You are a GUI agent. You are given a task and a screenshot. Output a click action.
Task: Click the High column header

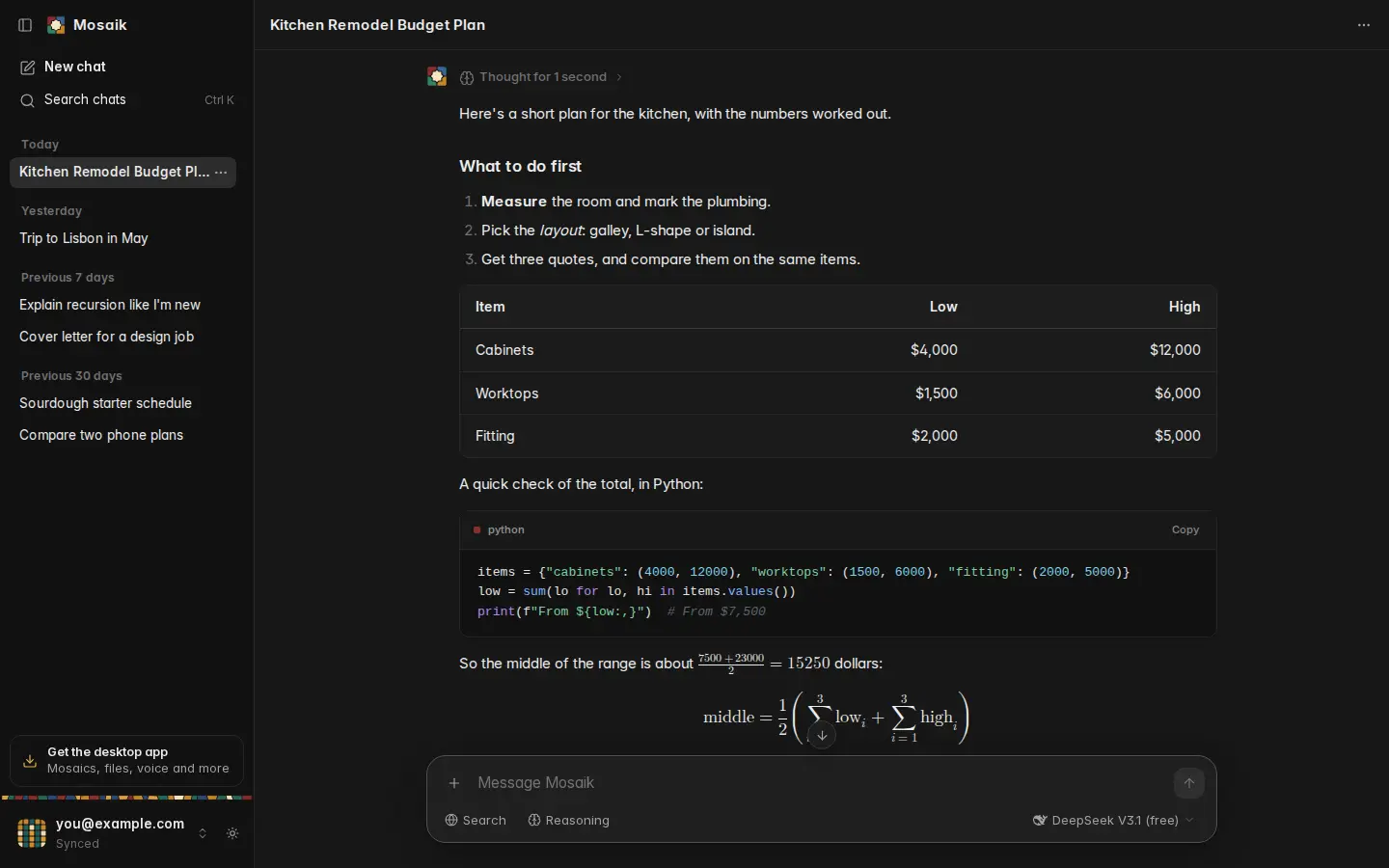coord(1185,307)
